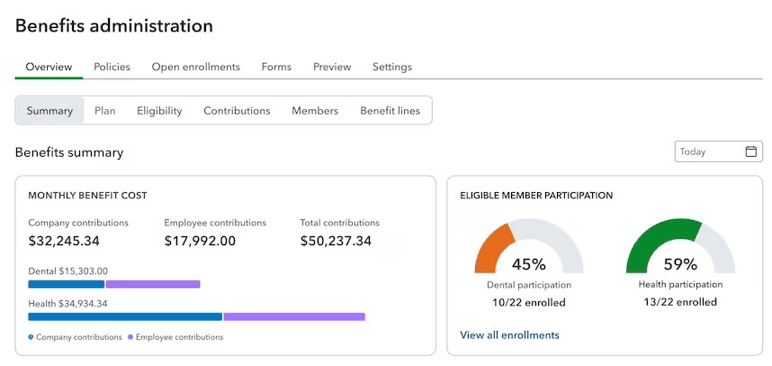772x366 pixels.
Task: Click the green Health participation gauge
Action: [x=660, y=240]
